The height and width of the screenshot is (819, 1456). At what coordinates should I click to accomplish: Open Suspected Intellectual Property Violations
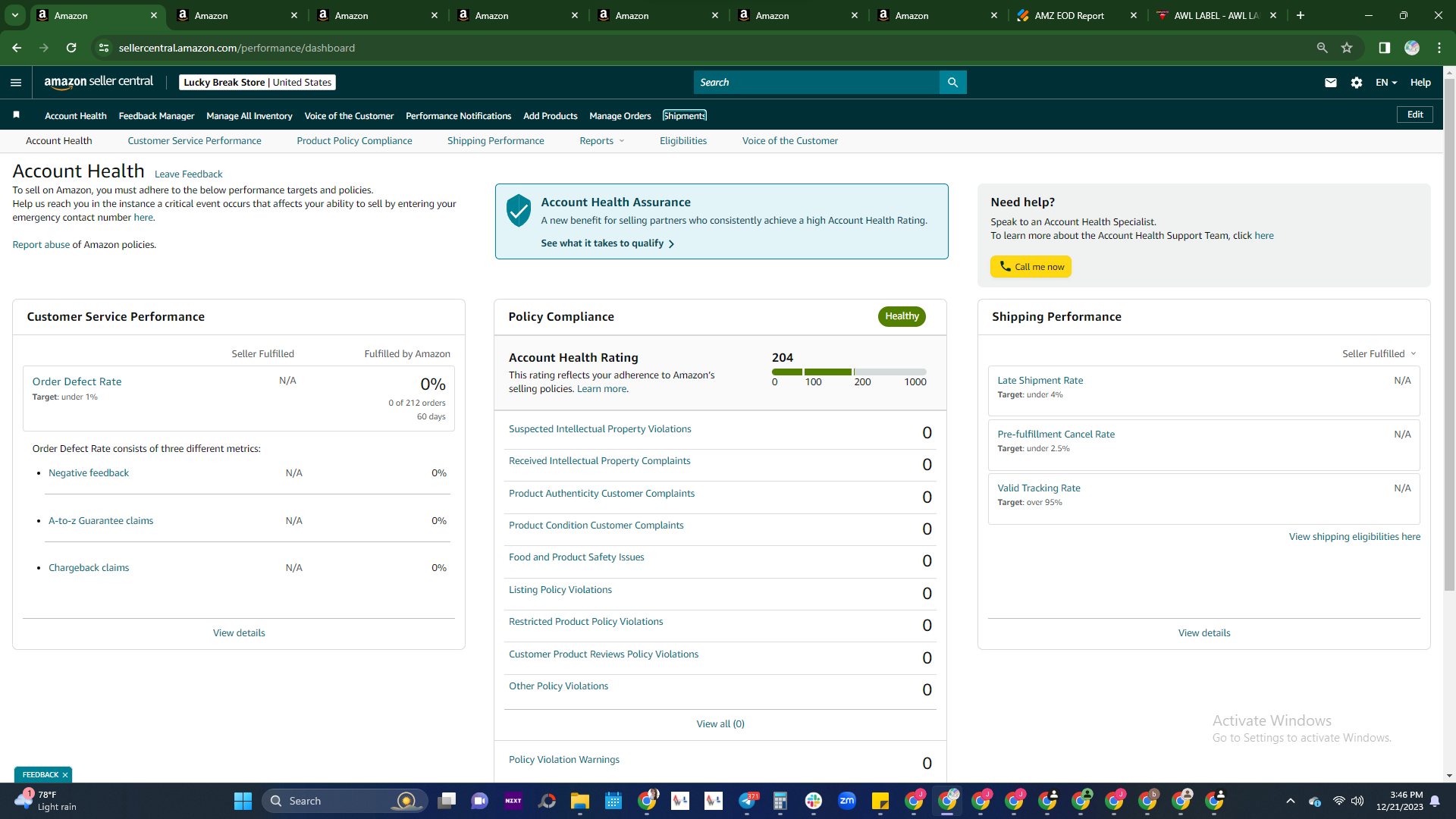coord(600,429)
